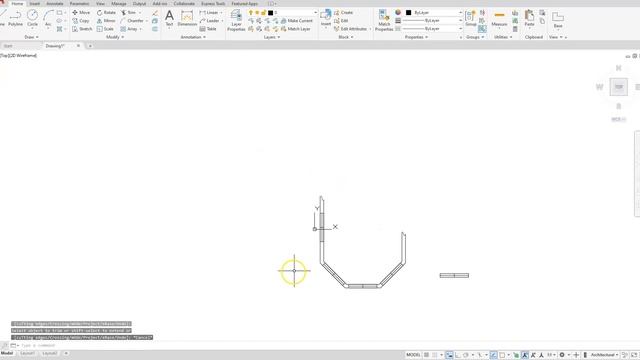Activate the Chamfer tool
This screenshot has height=360, width=640.
pos(132,21)
